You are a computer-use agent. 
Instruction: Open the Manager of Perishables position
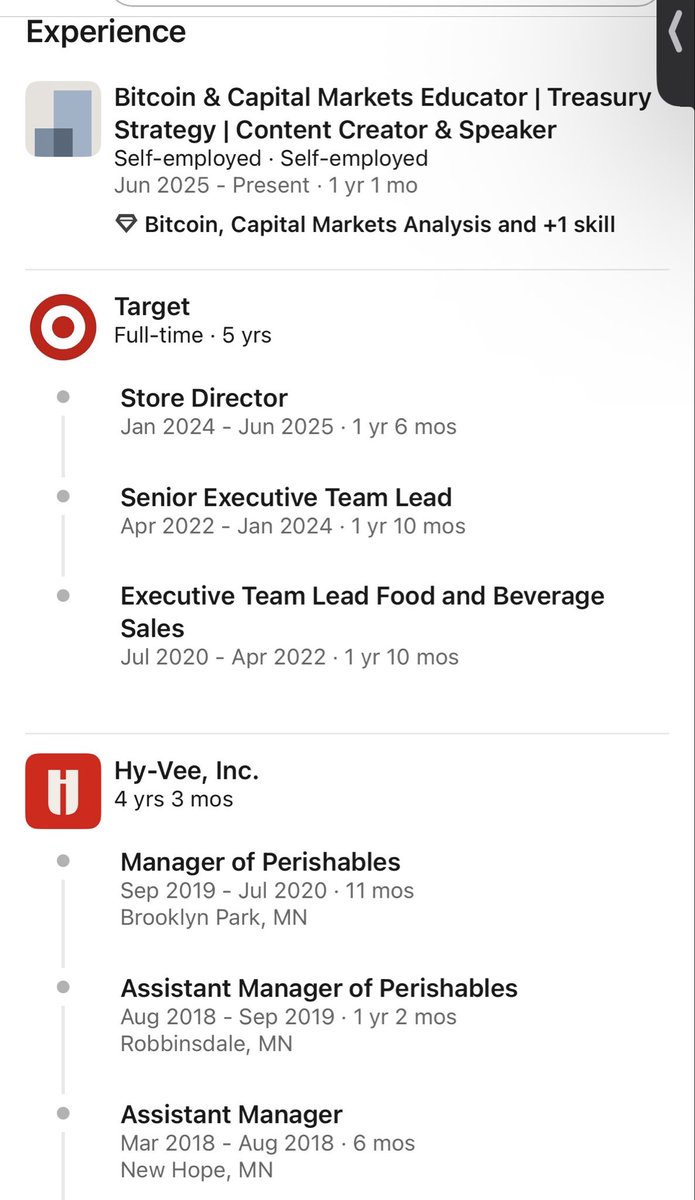[260, 862]
